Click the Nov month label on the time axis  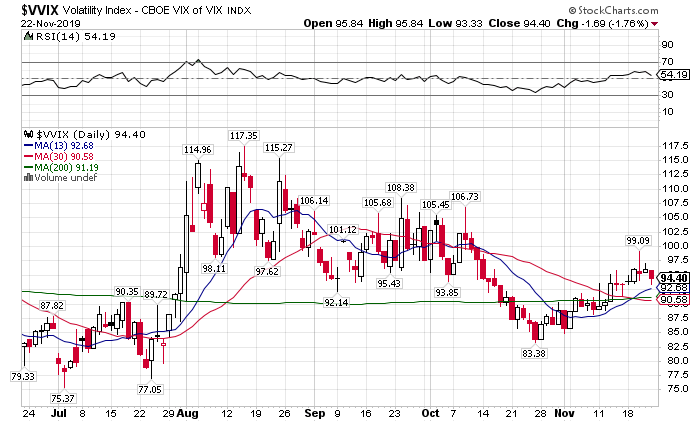[x=564, y=413]
